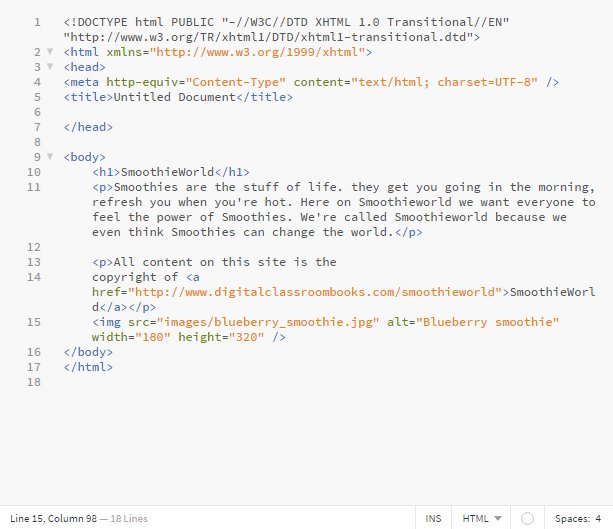Click line number 15 in the gutter
The width and height of the screenshot is (613, 529).
coord(34,322)
